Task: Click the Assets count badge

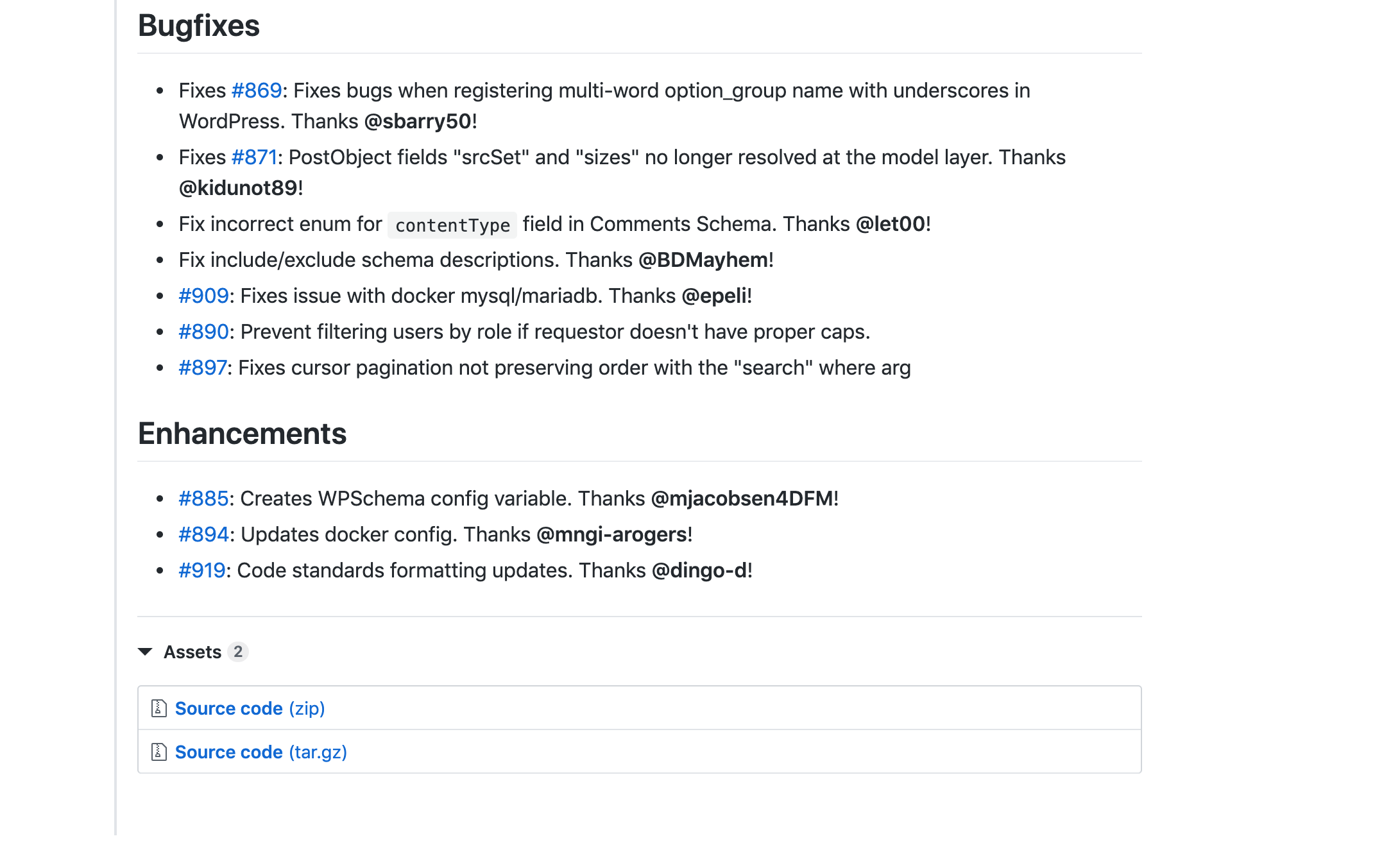Action: pyautogui.click(x=238, y=652)
